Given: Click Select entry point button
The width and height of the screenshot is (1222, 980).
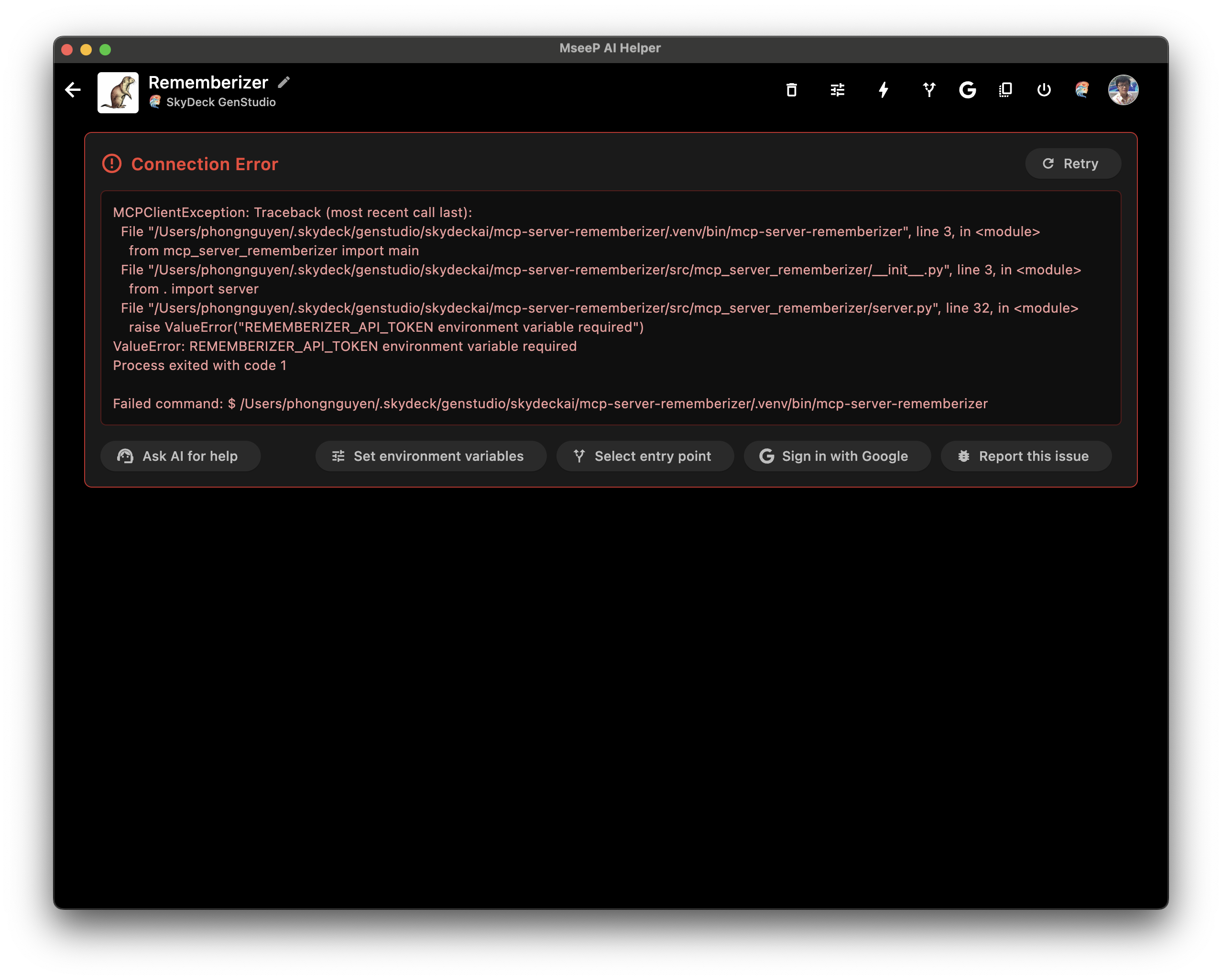Looking at the screenshot, I should (x=644, y=456).
